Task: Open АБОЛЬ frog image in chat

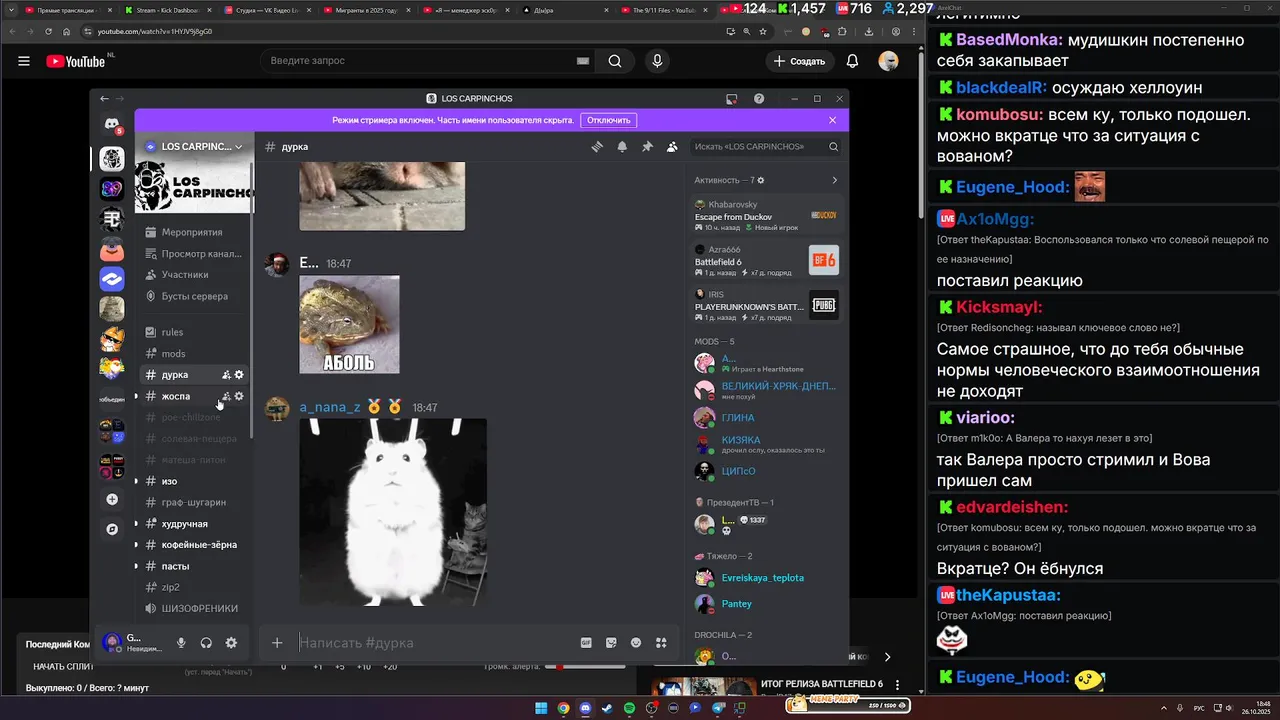Action: coord(349,324)
